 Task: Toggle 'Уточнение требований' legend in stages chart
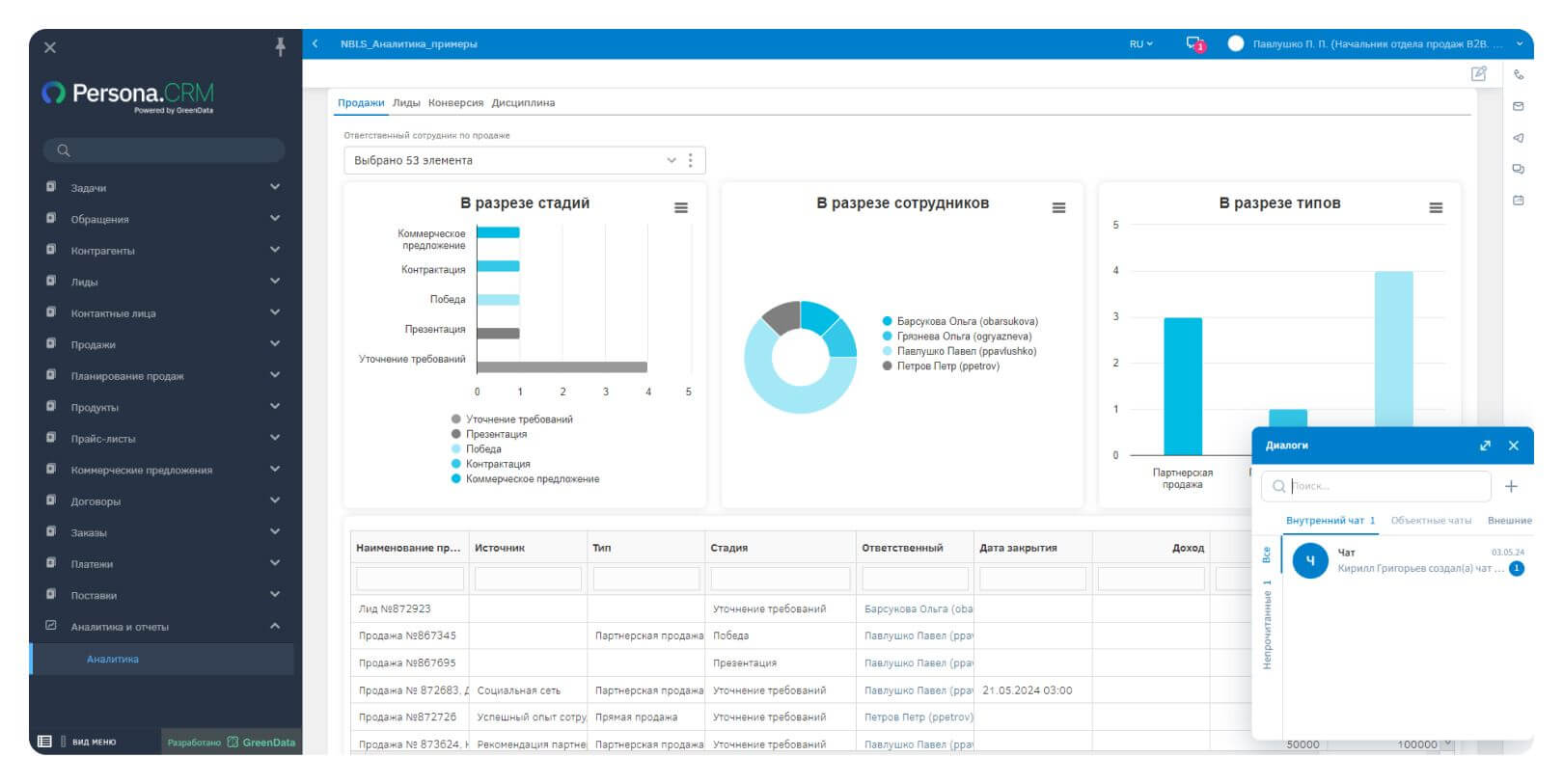pos(511,419)
